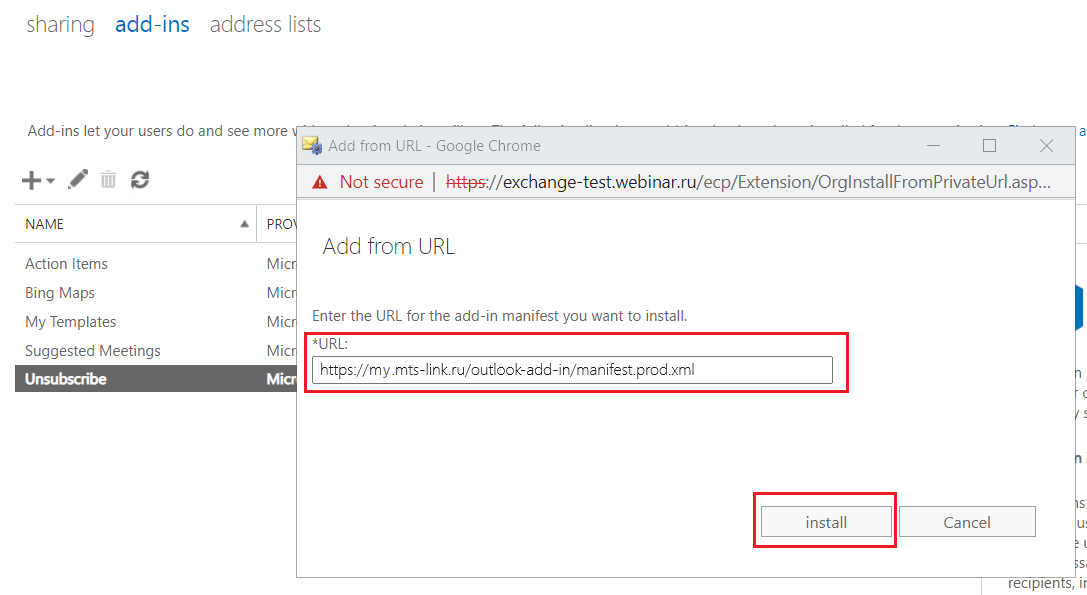
Task: Click the URL input field
Action: 572,370
